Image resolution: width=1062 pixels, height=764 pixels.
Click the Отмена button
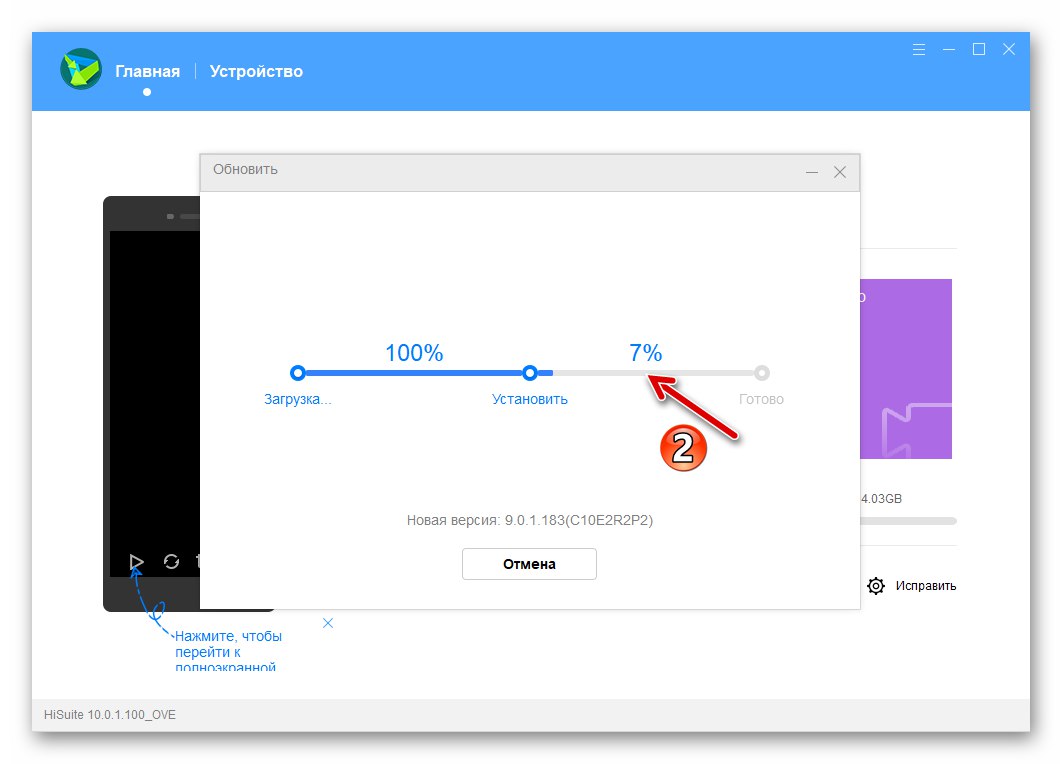coord(529,564)
